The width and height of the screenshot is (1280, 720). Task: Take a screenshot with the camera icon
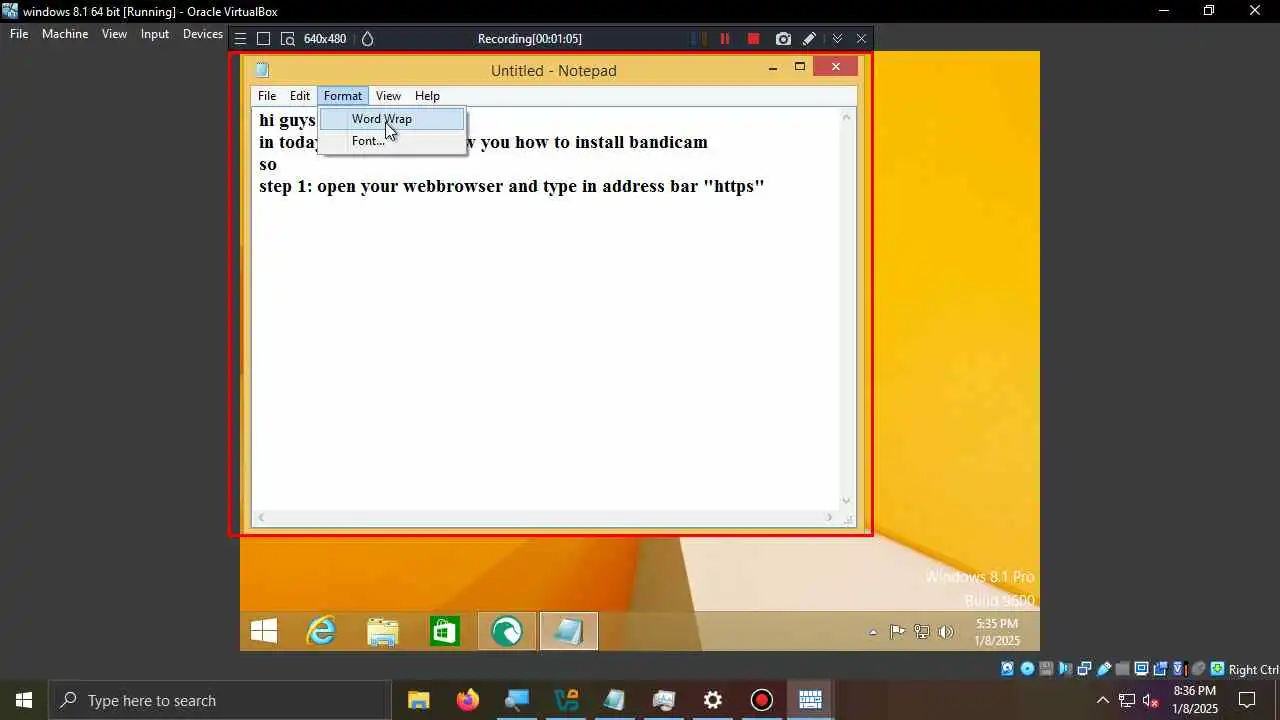click(x=783, y=39)
